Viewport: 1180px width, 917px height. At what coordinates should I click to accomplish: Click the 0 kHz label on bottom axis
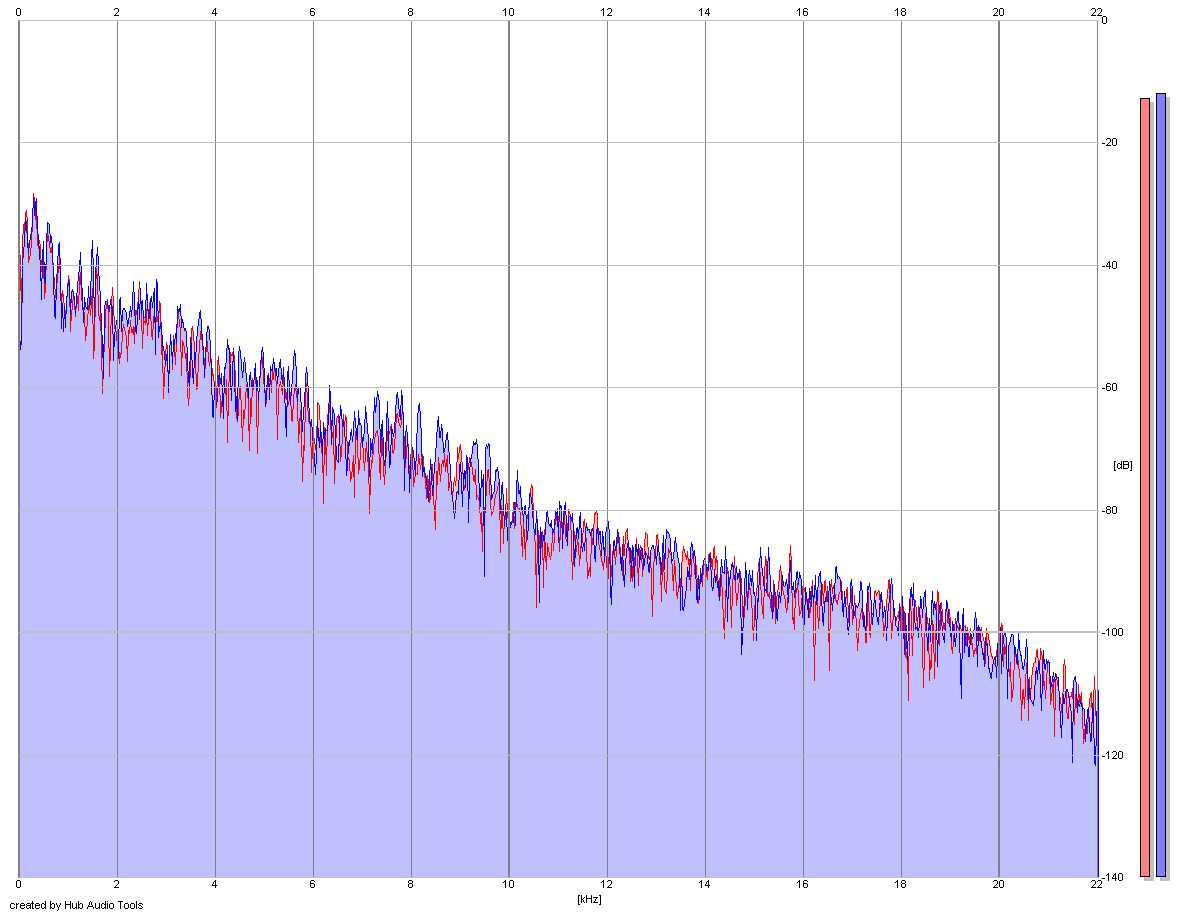(x=19, y=885)
